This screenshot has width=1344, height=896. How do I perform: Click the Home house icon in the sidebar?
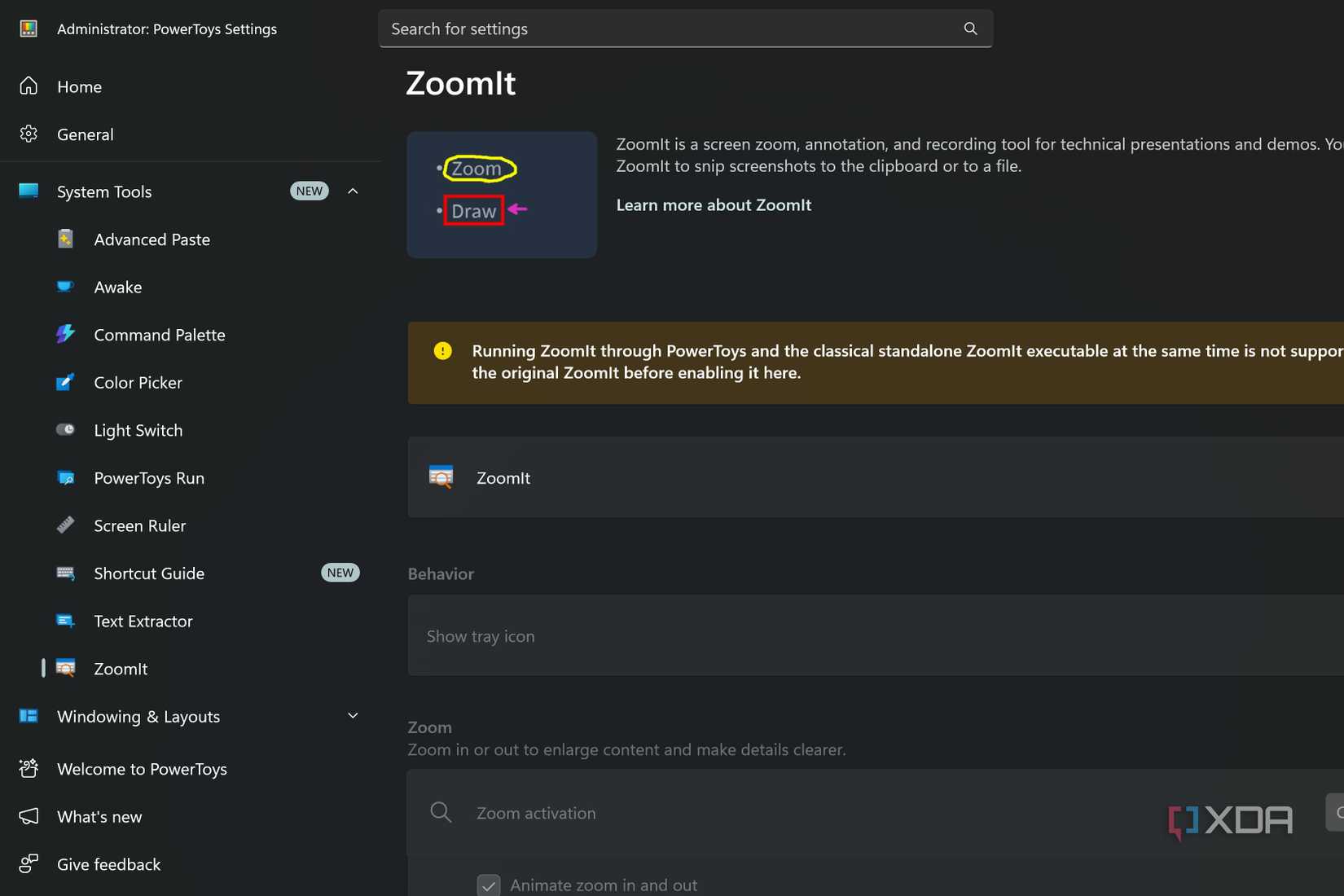(x=29, y=86)
